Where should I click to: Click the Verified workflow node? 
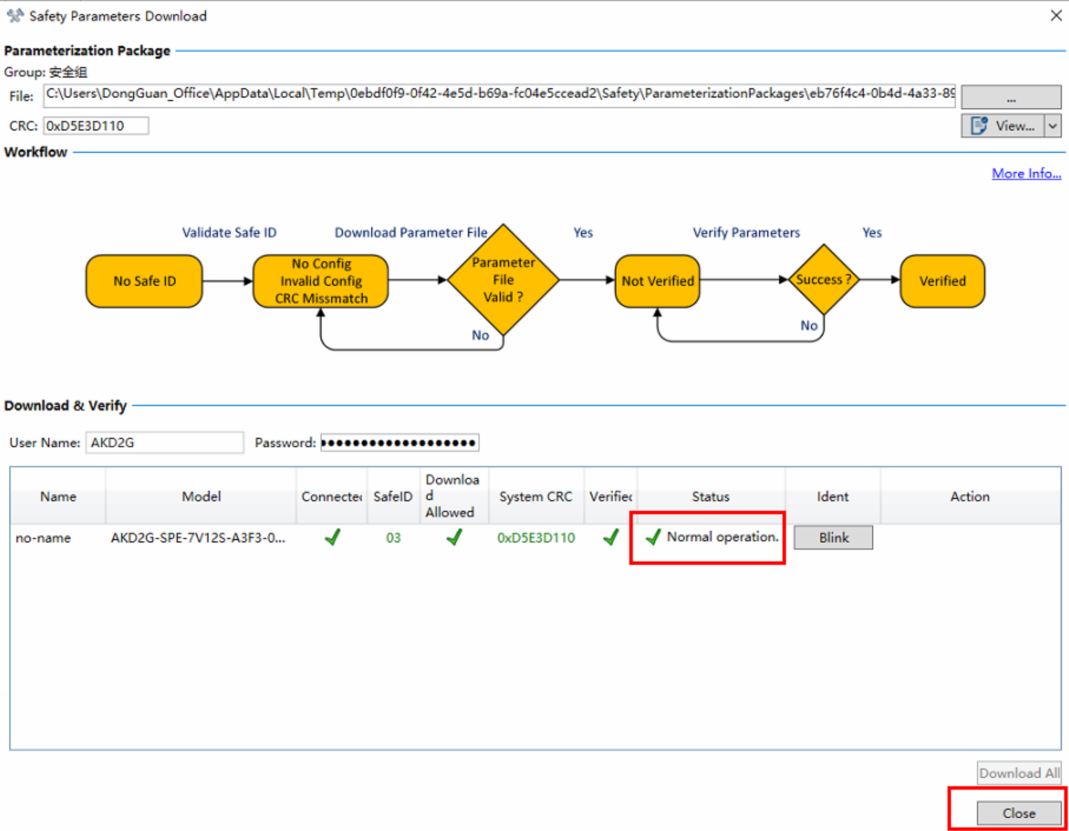point(942,281)
